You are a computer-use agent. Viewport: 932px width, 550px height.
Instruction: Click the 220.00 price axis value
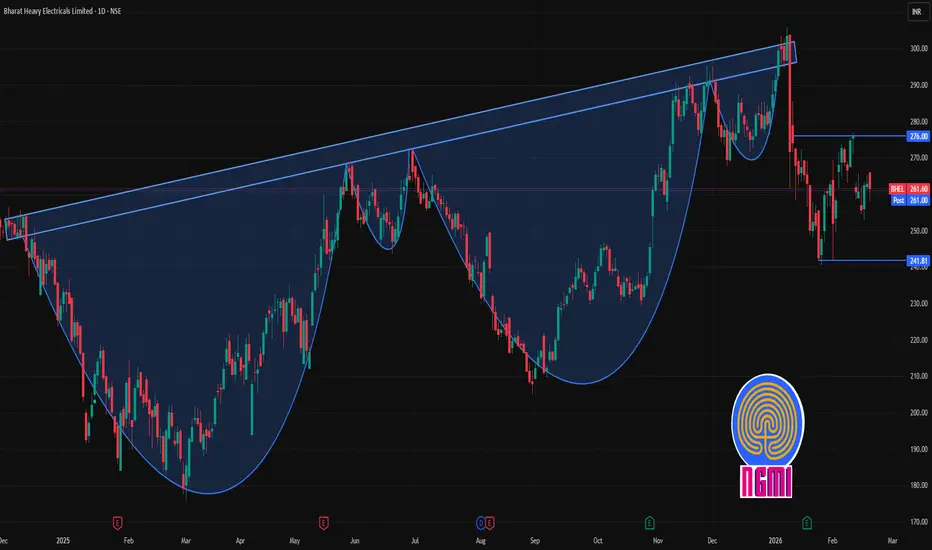pyautogui.click(x=918, y=340)
